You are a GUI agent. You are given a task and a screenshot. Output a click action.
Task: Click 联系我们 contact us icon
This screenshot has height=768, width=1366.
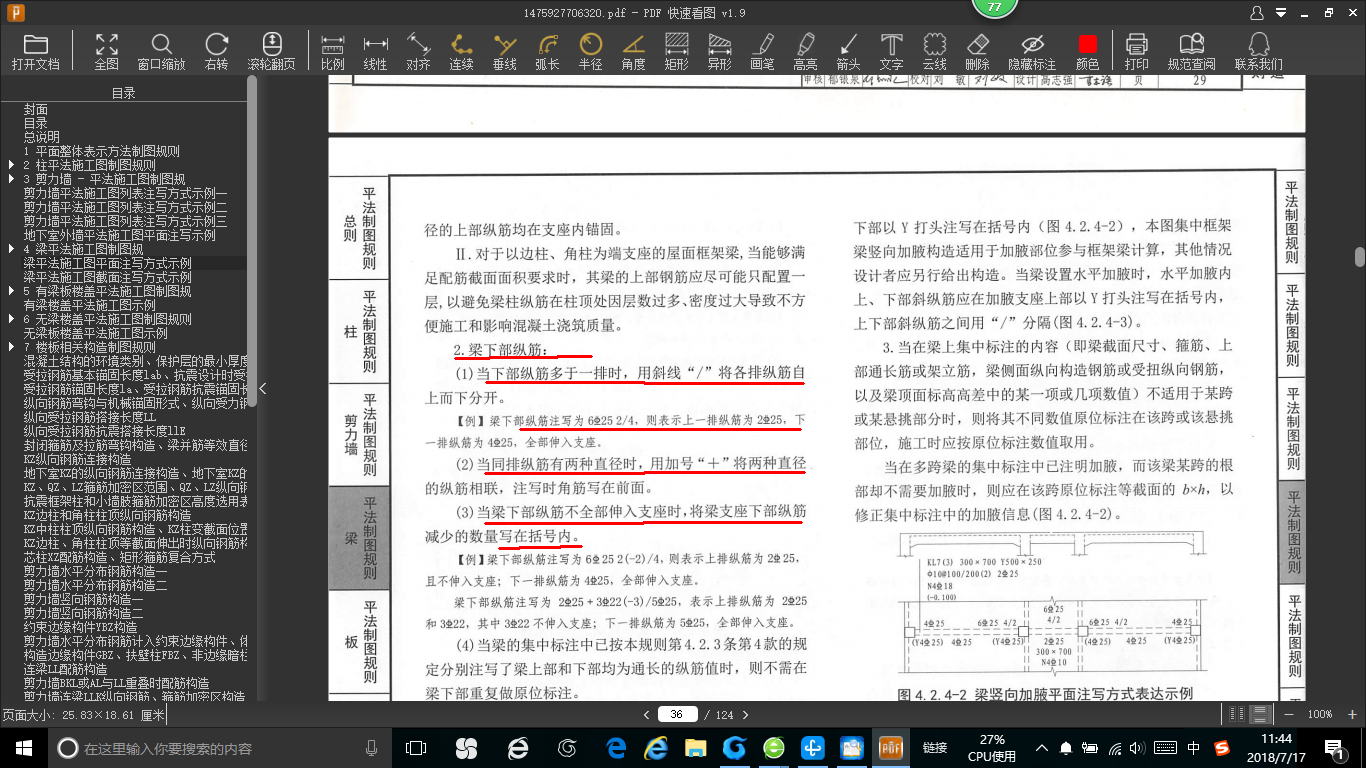1259,50
